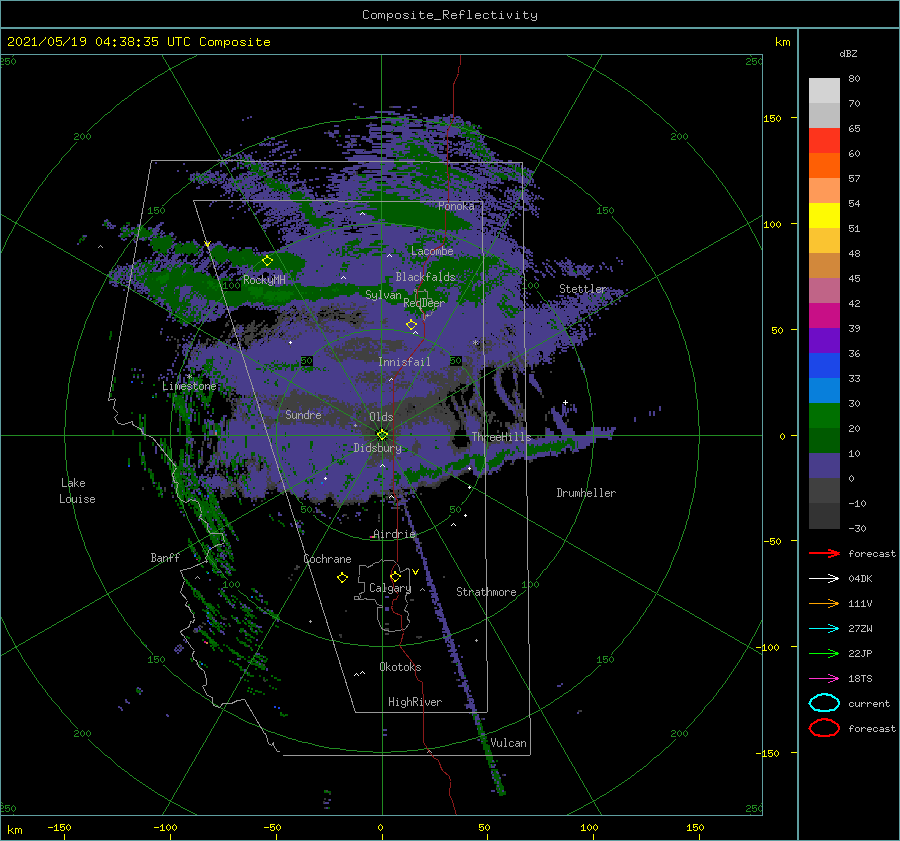The image size is (900, 841).
Task: Click the 'Innisfail' city label
Action: [x=404, y=362]
